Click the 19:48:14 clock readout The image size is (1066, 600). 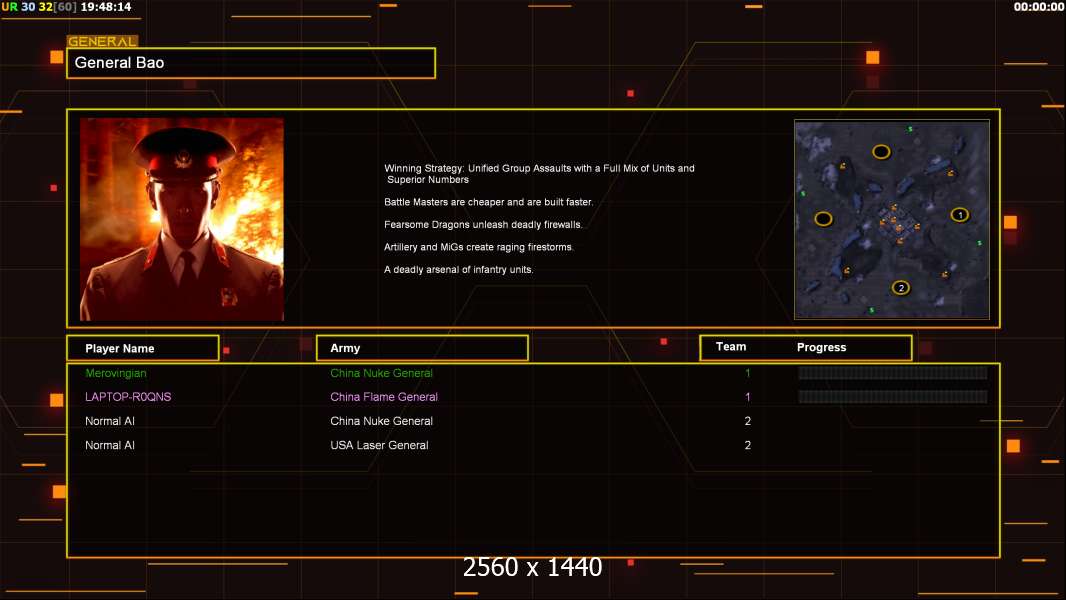point(106,7)
